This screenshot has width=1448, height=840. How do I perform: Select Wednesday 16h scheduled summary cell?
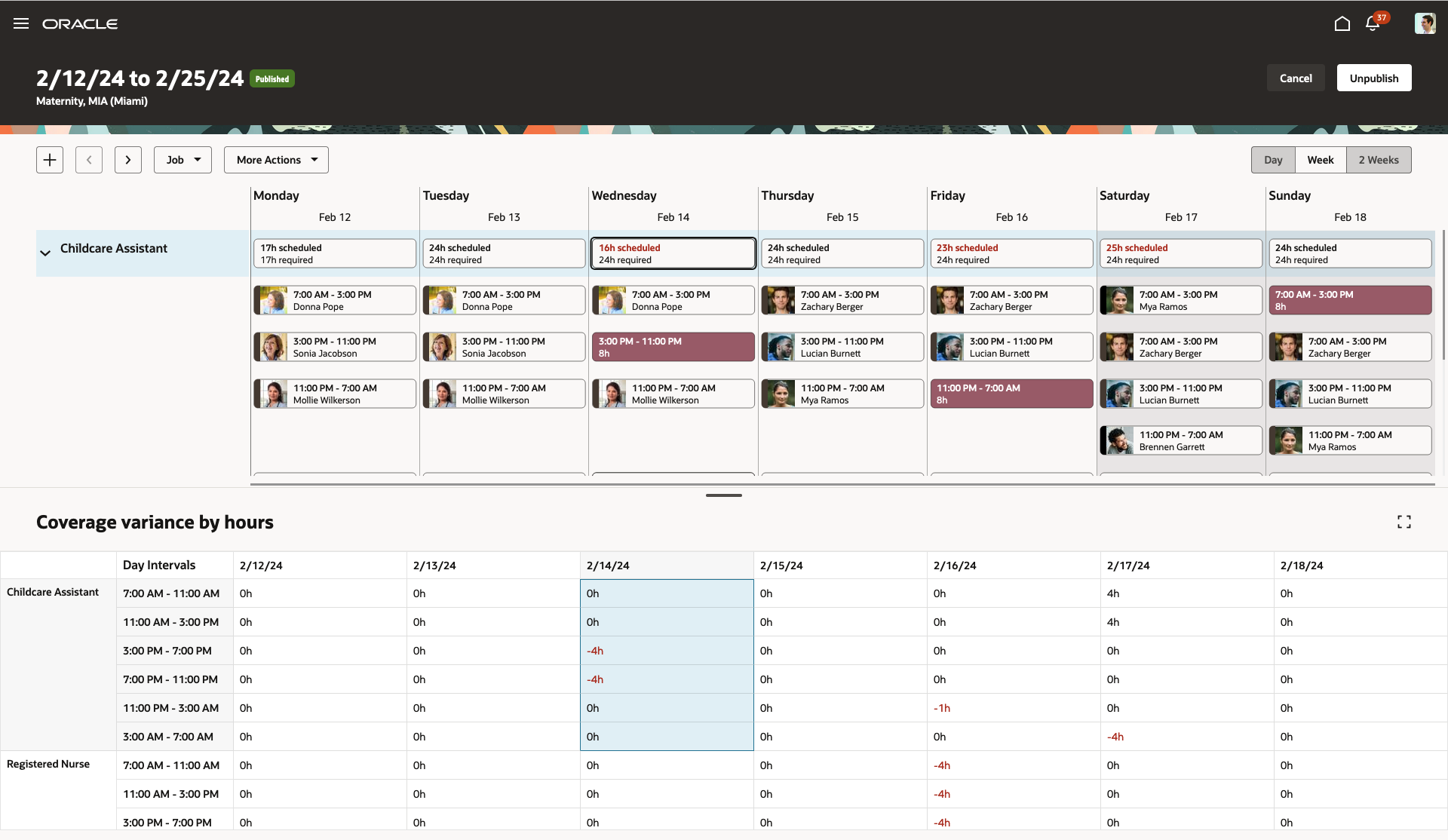pyautogui.click(x=673, y=253)
